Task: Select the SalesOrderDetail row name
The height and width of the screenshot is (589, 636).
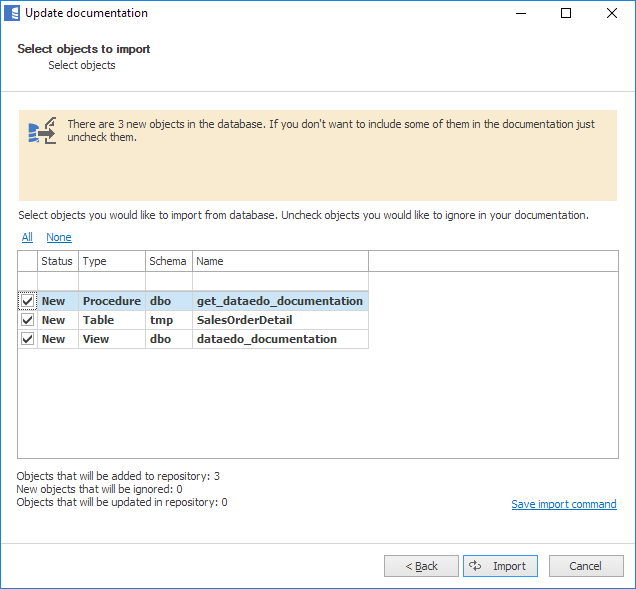Action: coord(244,320)
